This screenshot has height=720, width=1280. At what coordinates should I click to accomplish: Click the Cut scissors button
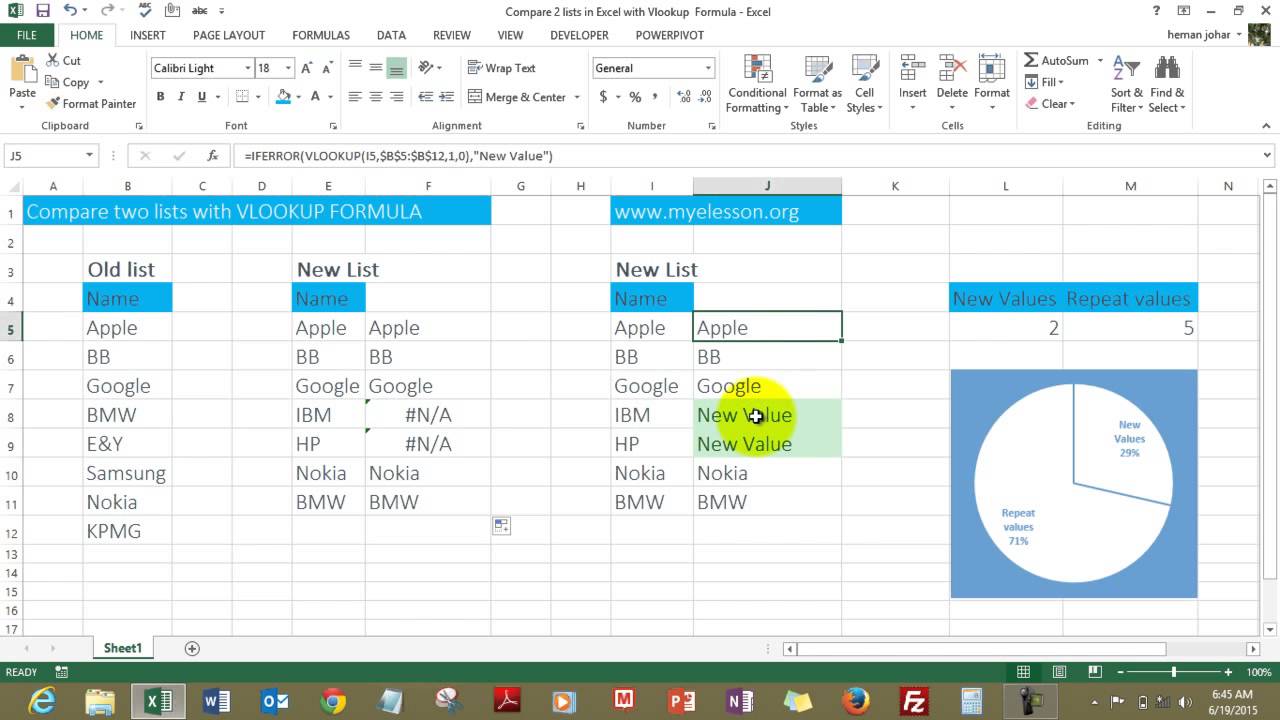(63, 61)
